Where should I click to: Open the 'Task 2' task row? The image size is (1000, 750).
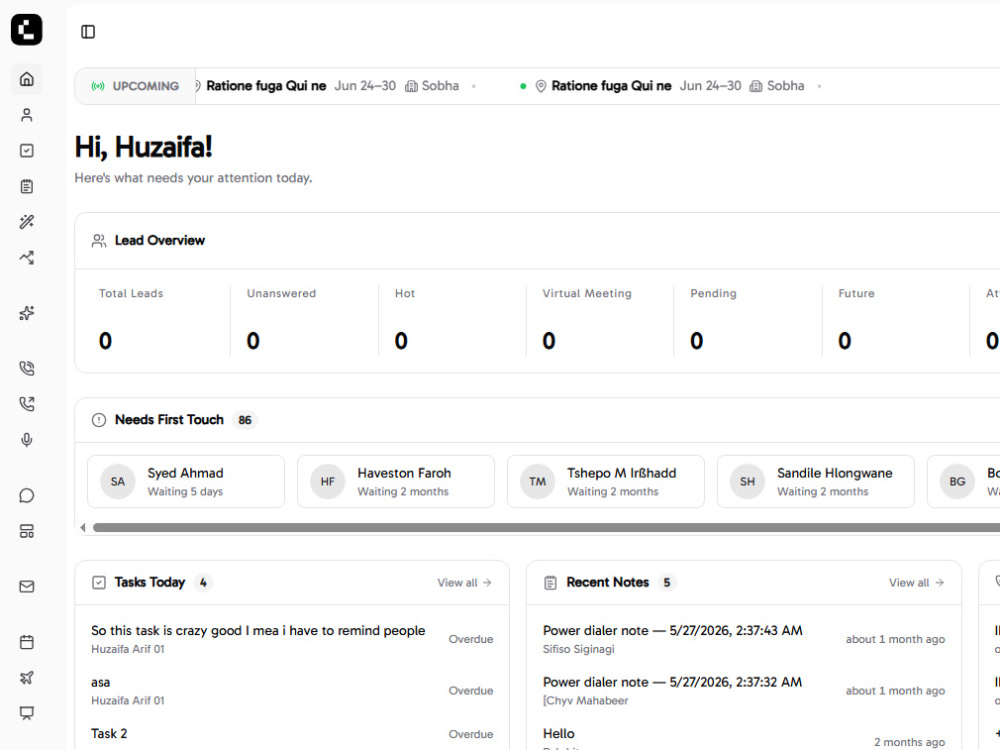(292, 735)
